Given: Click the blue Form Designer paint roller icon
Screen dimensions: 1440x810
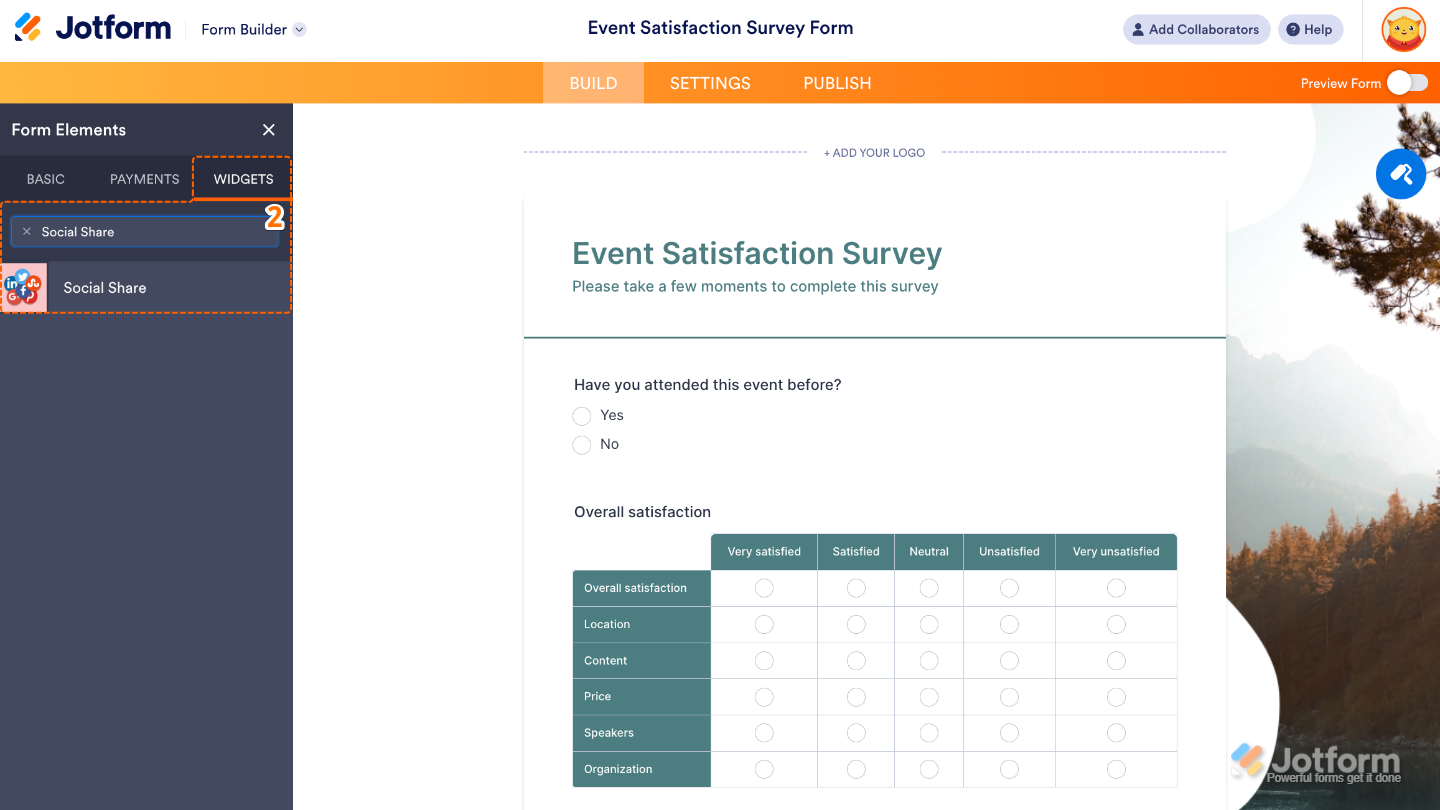Looking at the screenshot, I should point(1400,174).
